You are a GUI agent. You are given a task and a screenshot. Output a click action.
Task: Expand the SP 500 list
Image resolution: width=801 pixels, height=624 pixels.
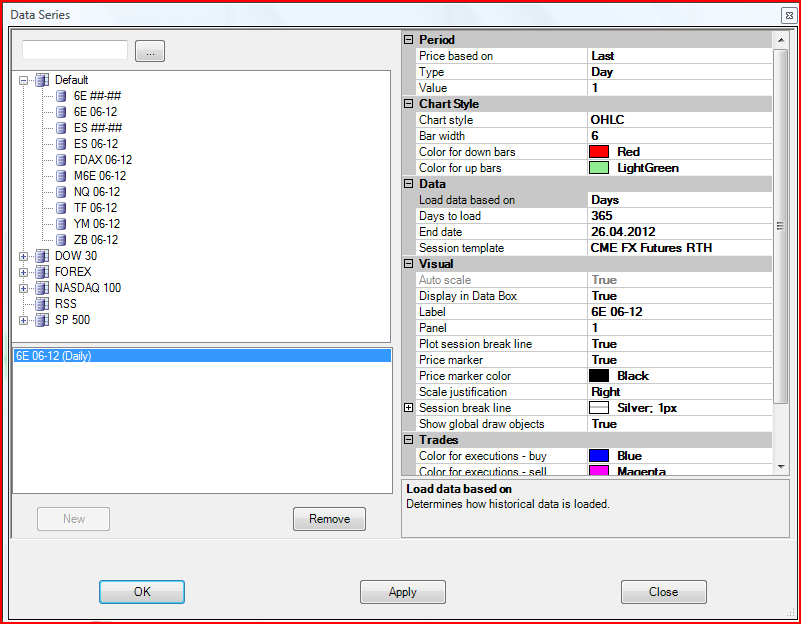coord(23,320)
